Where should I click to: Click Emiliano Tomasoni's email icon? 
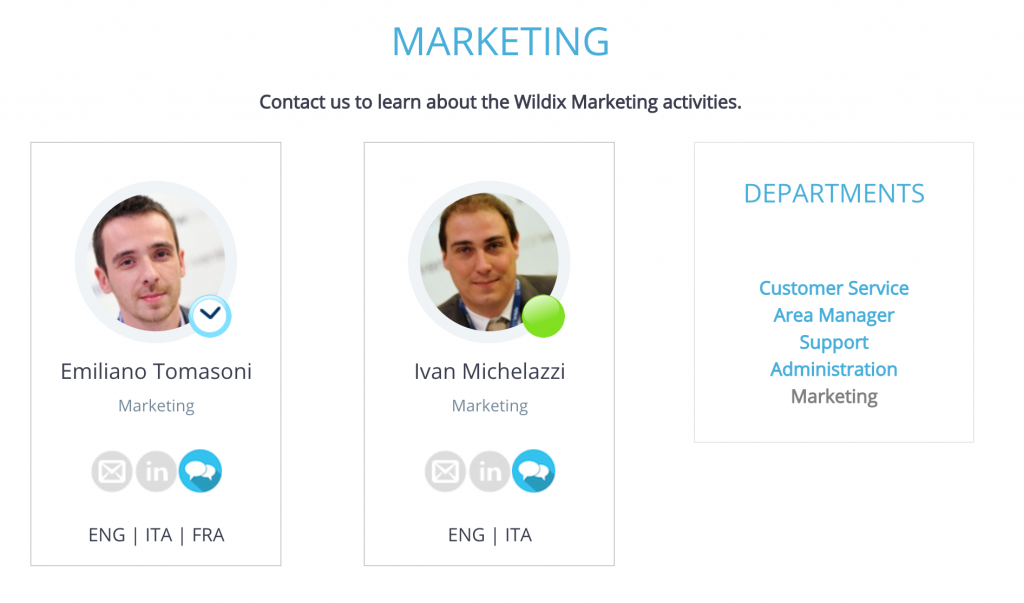112,471
